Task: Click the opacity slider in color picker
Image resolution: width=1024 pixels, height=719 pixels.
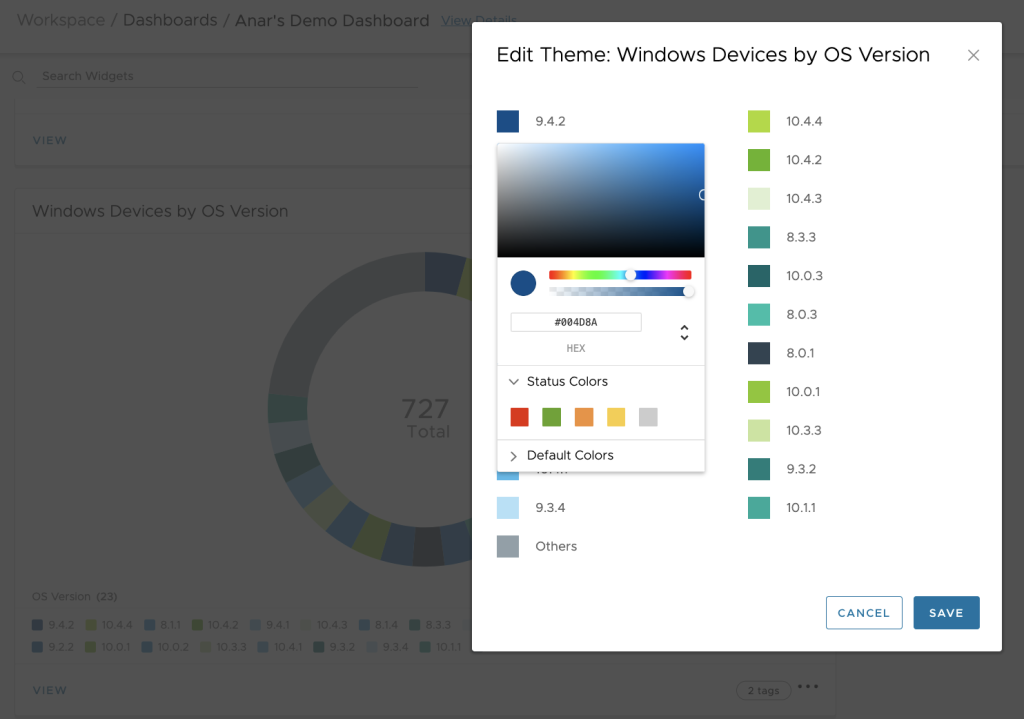Action: (620, 291)
